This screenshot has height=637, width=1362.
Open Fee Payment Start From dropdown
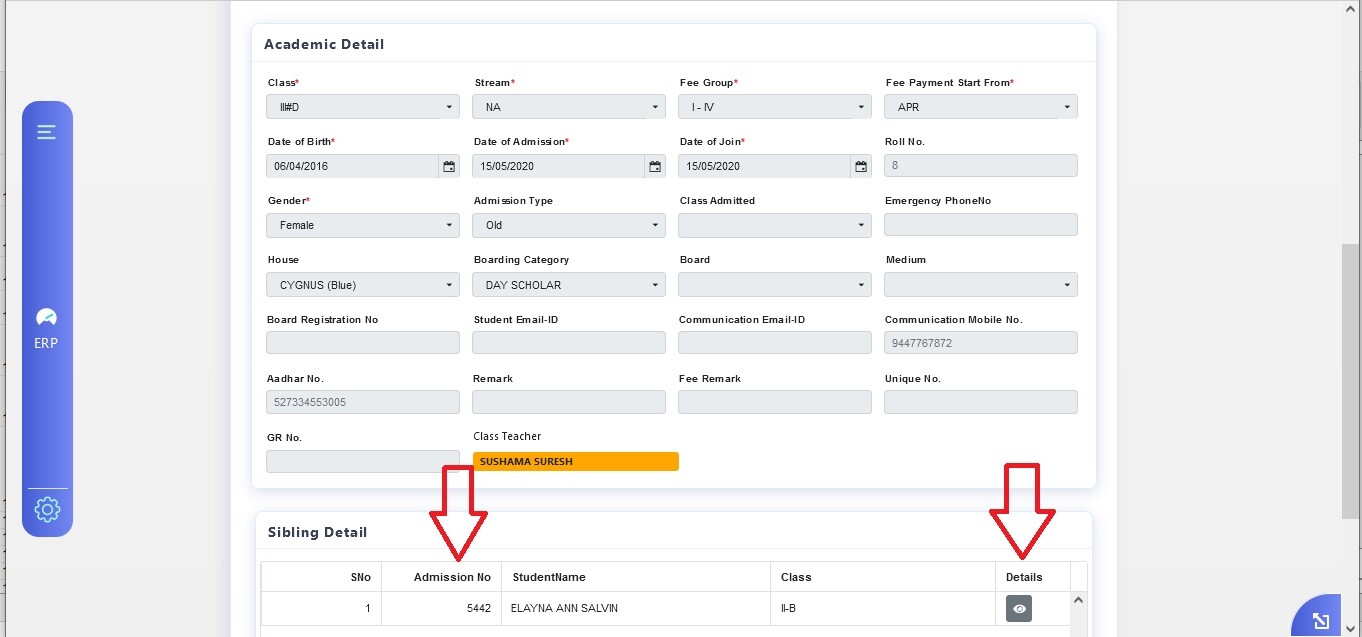tap(980, 107)
